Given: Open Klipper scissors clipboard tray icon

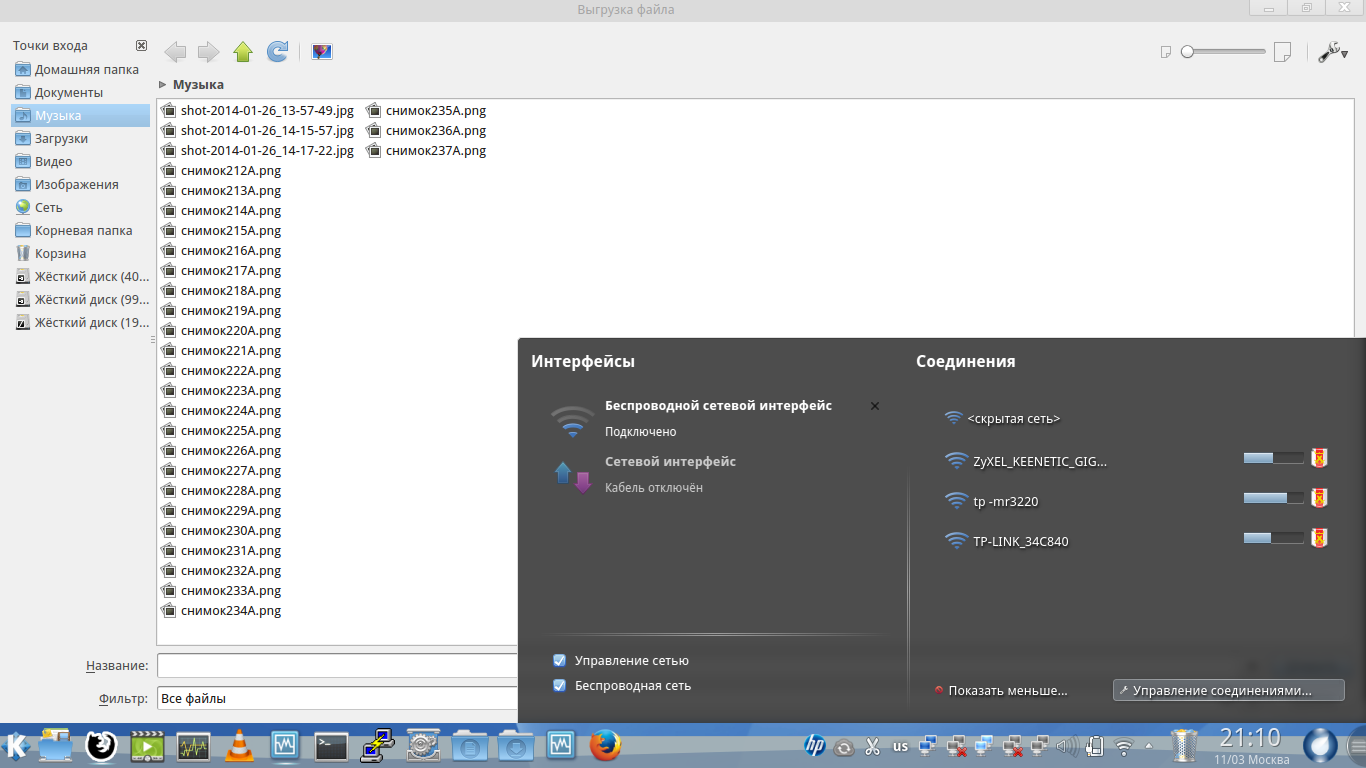Looking at the screenshot, I should (872, 746).
